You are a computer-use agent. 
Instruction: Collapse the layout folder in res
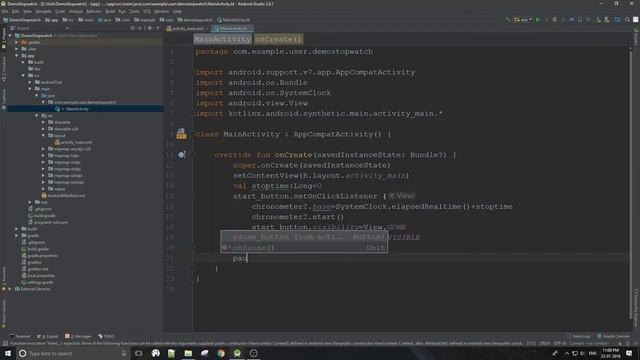(43, 136)
